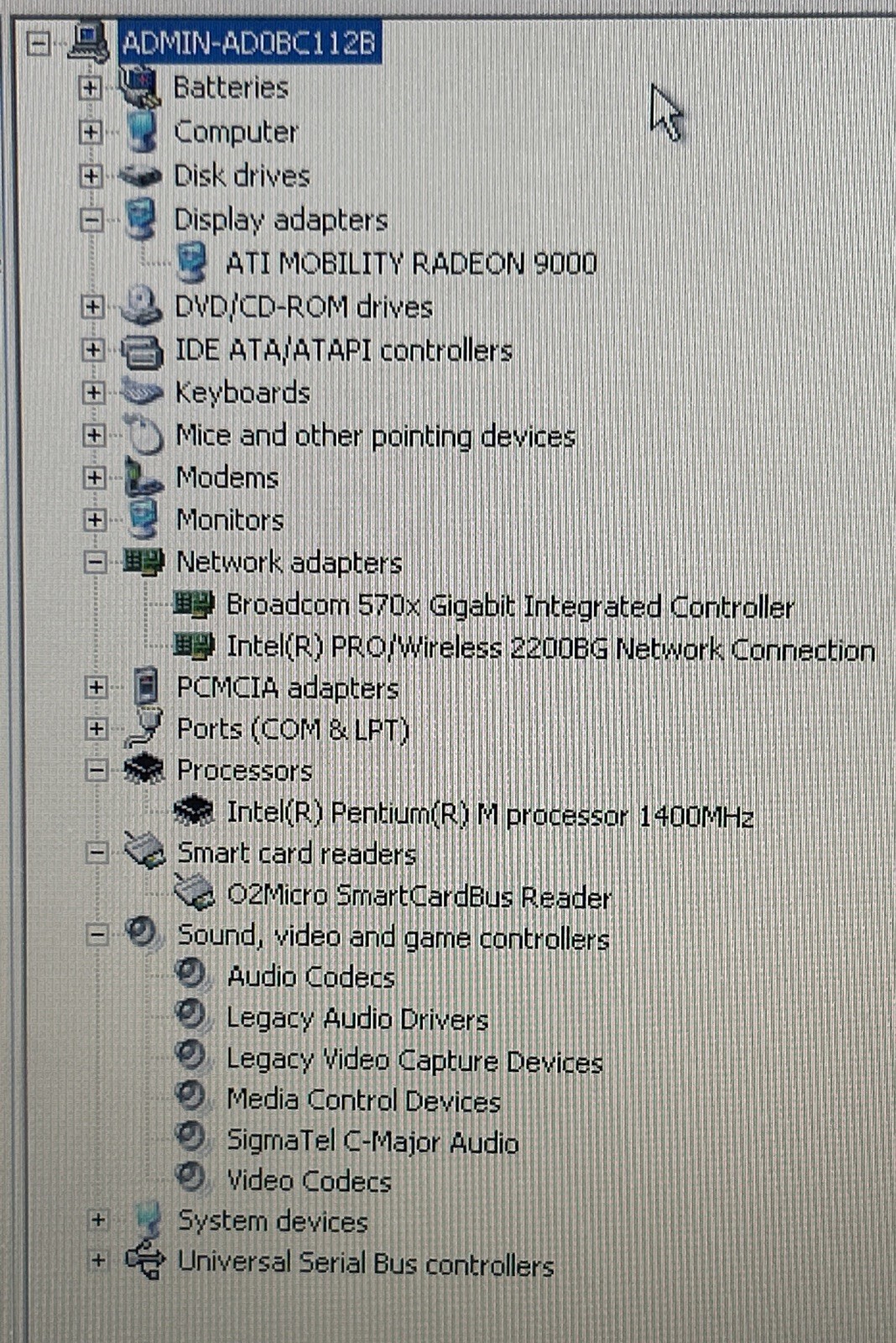Image resolution: width=896 pixels, height=1343 pixels.
Task: Click the mouse icon for pointing devices
Action: 144,435
